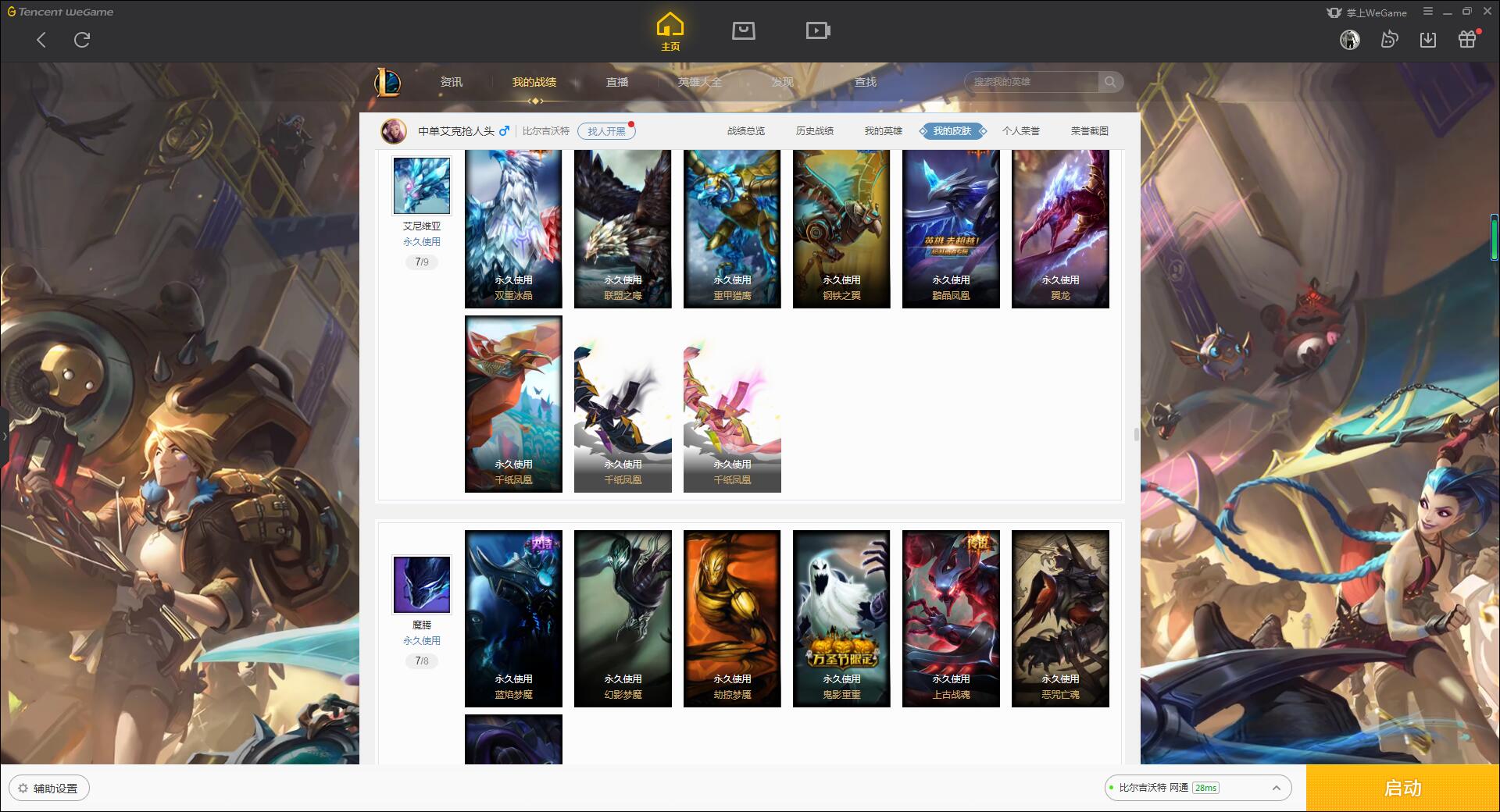Open the user avatar in top right
This screenshot has width=1500, height=812.
[1349, 40]
